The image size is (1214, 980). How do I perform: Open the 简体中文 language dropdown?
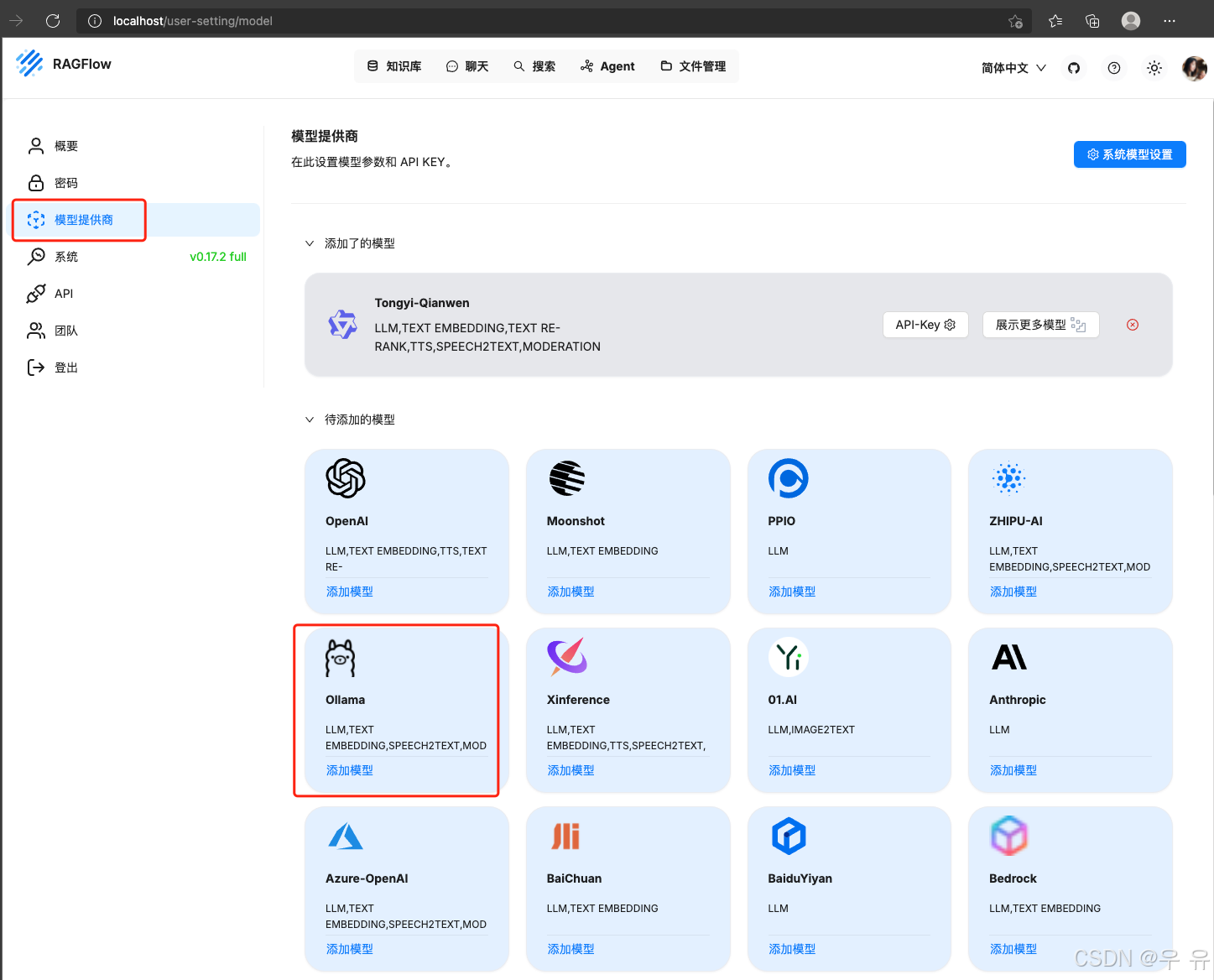pyautogui.click(x=1013, y=68)
